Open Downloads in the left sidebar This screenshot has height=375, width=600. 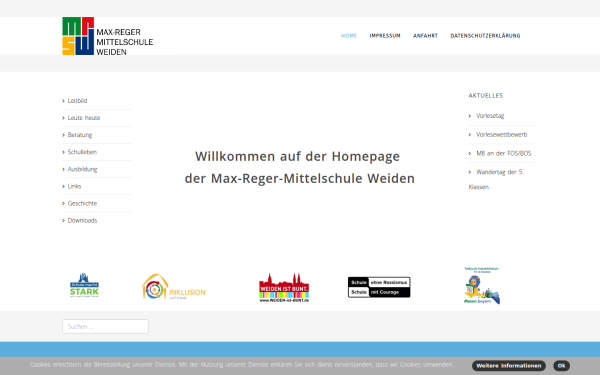click(x=82, y=220)
